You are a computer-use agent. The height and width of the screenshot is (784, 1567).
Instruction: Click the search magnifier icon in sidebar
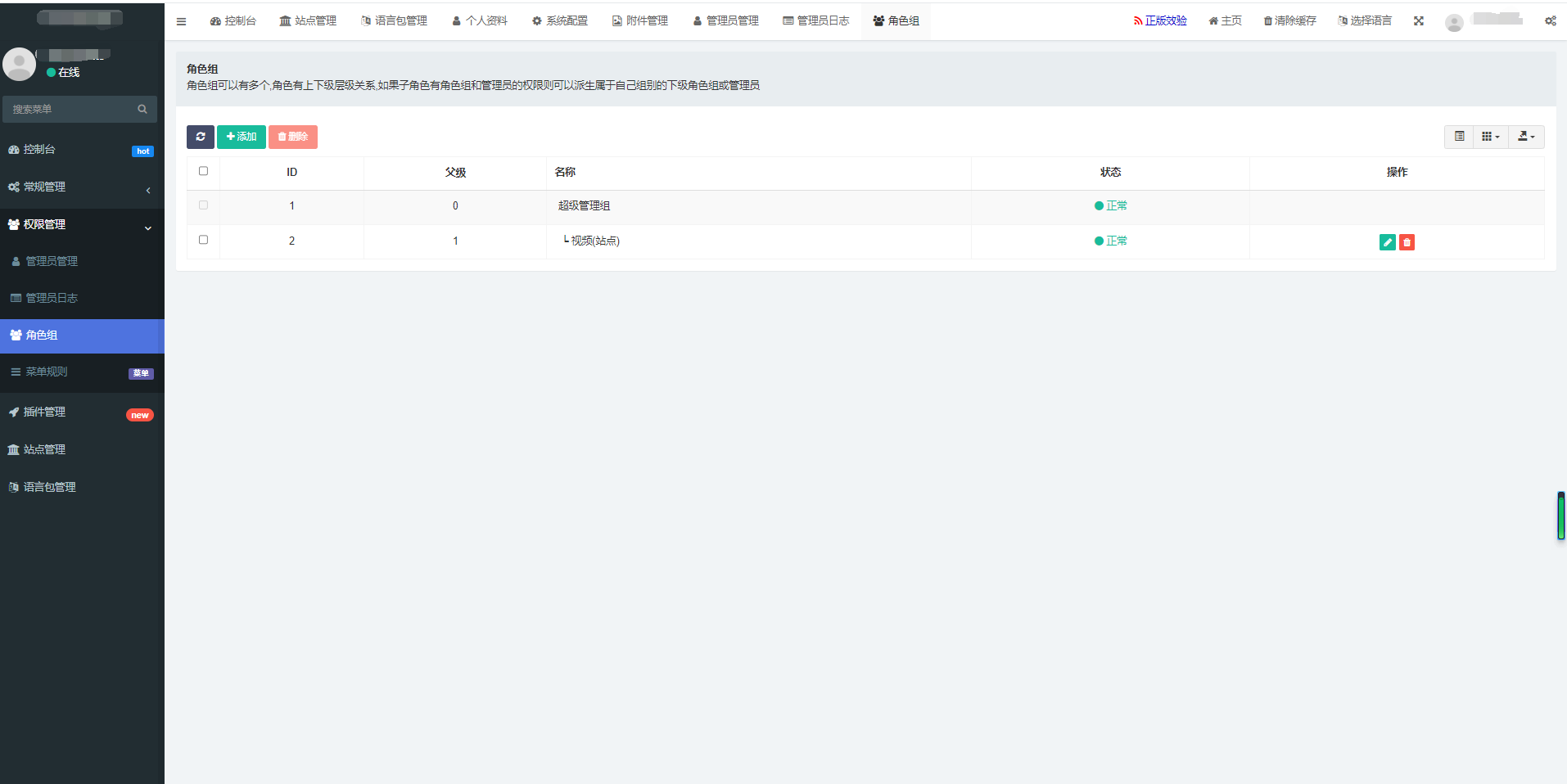[x=142, y=109]
